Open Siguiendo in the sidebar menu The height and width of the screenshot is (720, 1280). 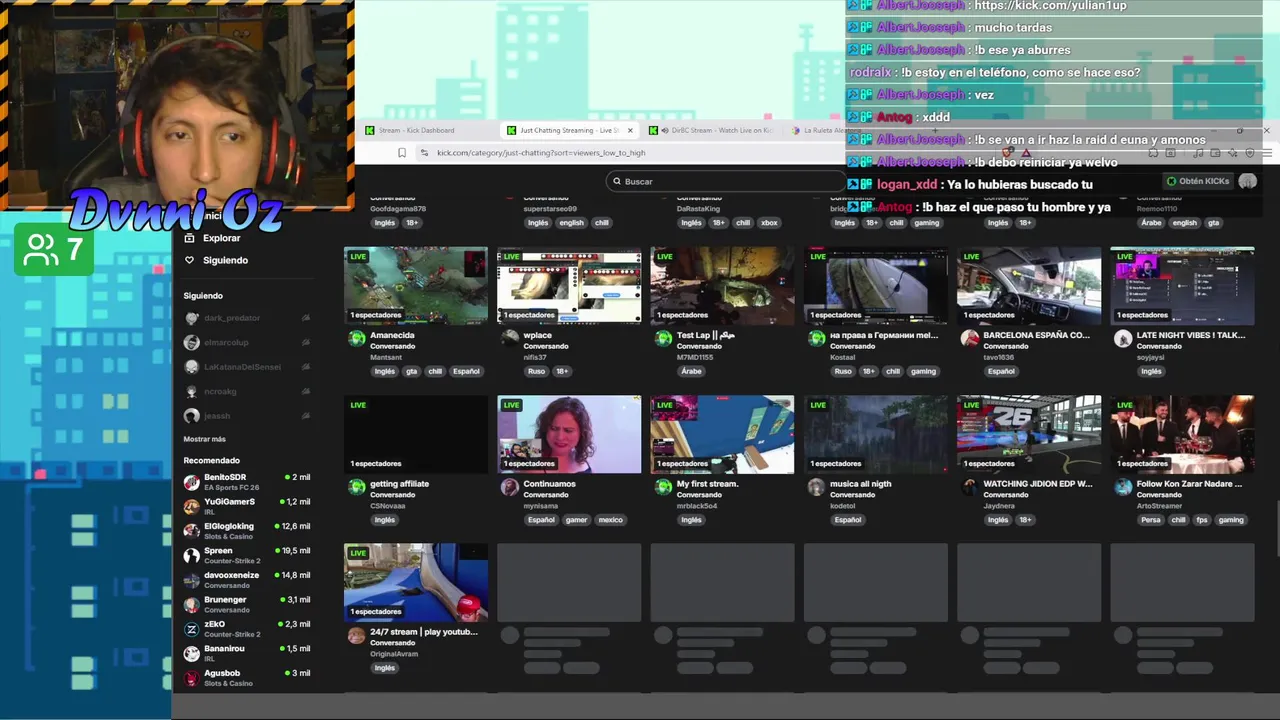tap(225, 260)
